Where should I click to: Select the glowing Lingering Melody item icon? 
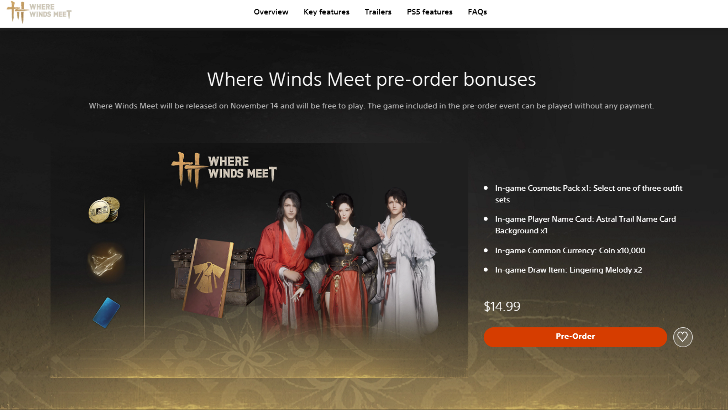pyautogui.click(x=105, y=261)
